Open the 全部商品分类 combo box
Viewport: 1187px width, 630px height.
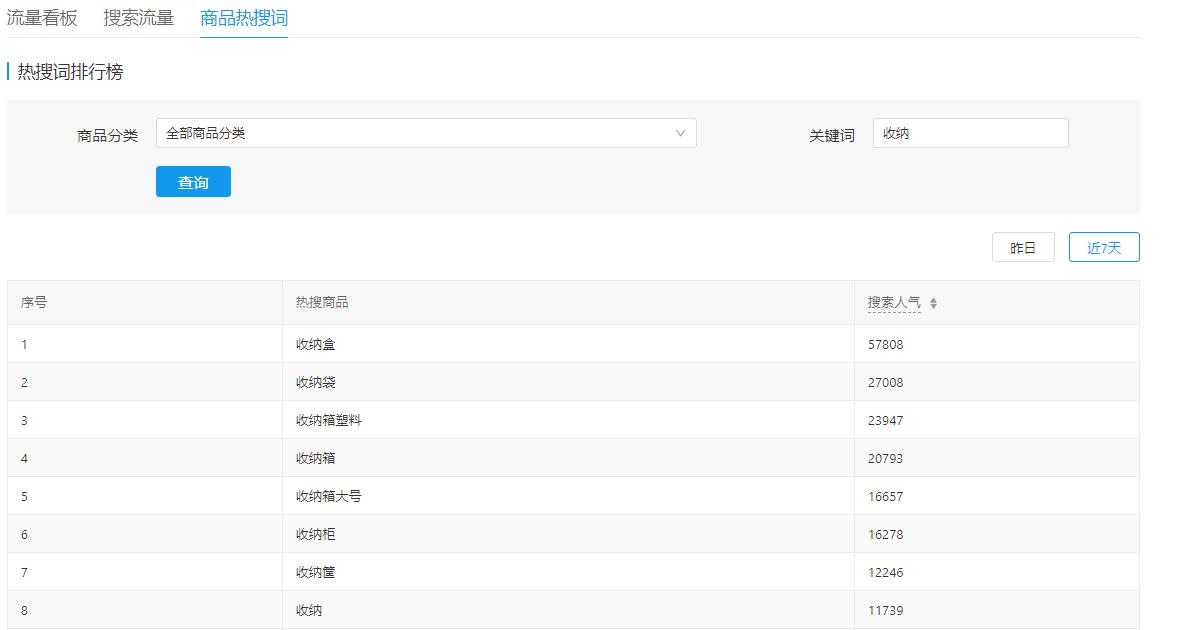coord(425,133)
